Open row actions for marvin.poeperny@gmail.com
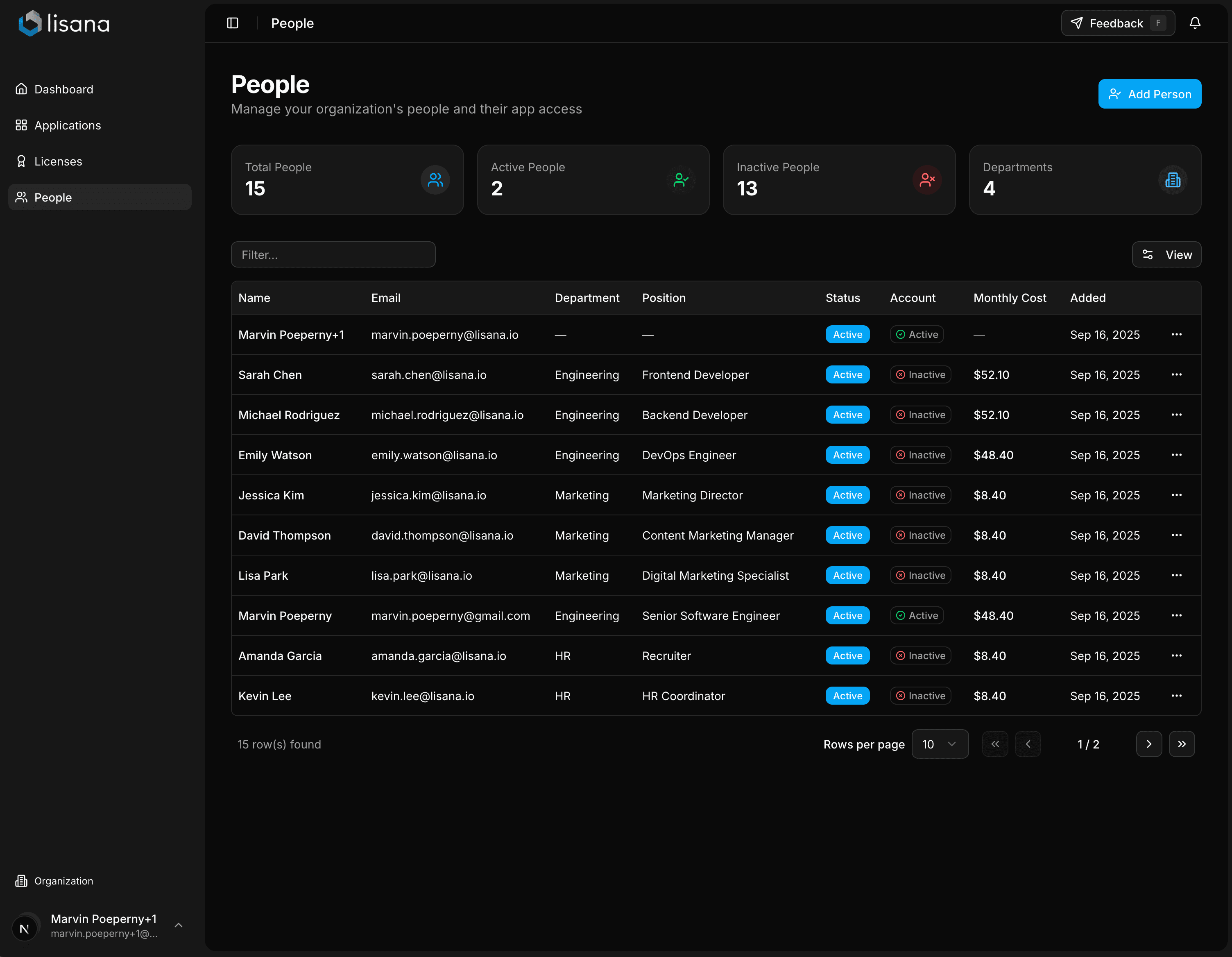1232x957 pixels. click(1176, 616)
